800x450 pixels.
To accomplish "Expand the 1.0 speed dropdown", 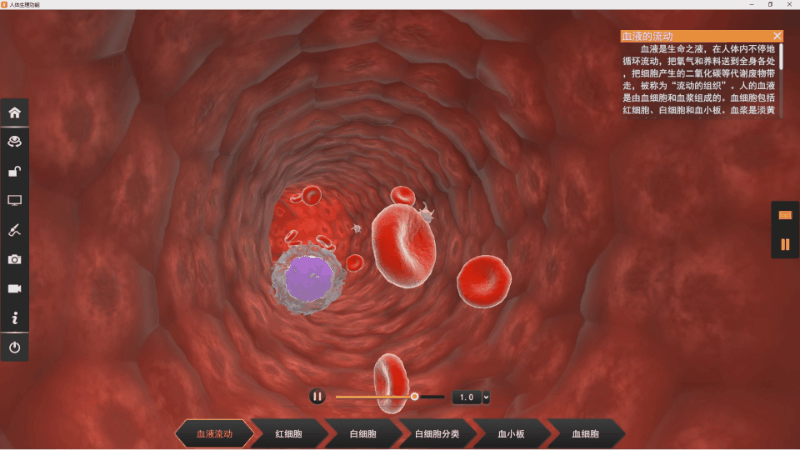I will (x=486, y=397).
